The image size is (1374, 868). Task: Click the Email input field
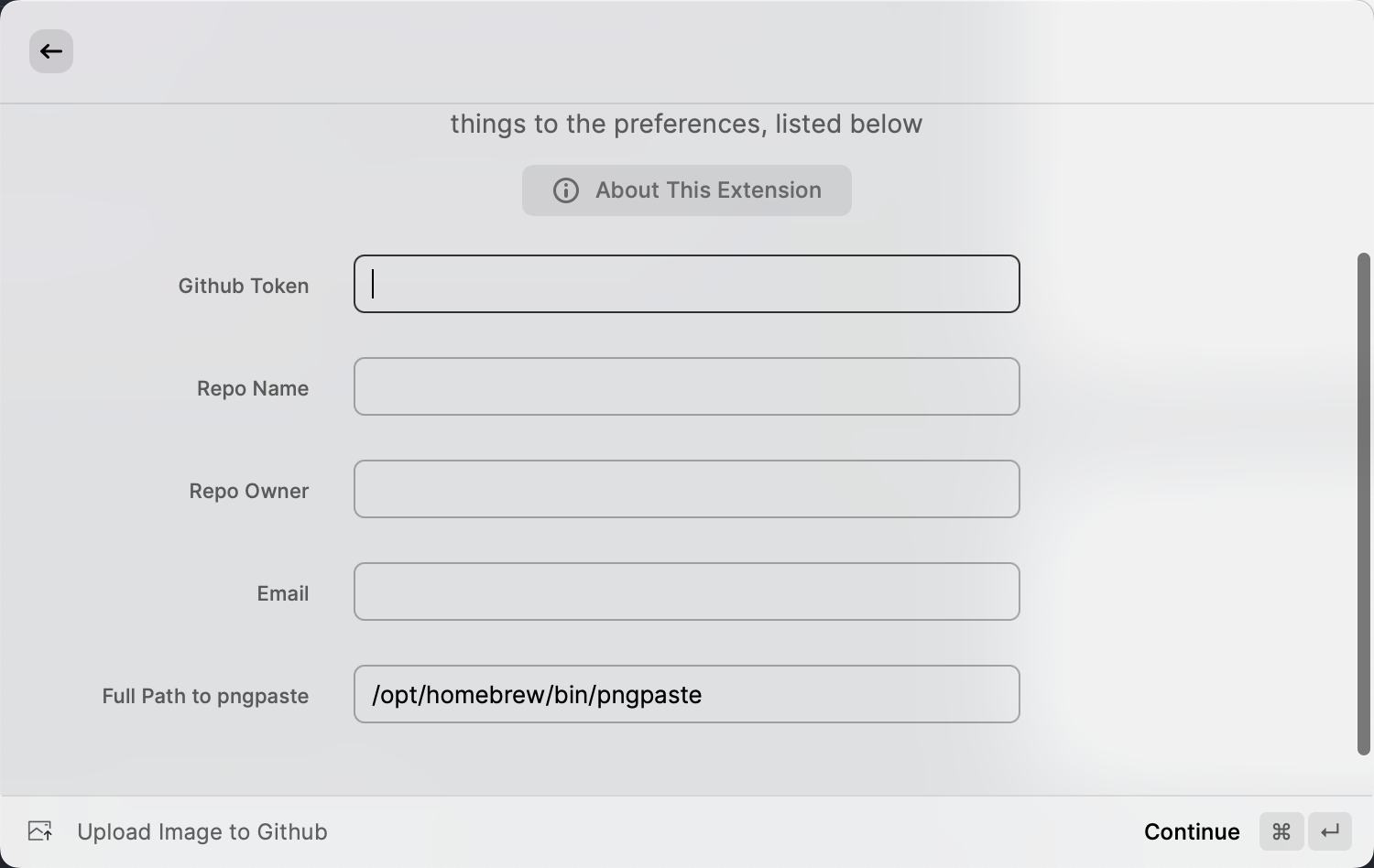point(687,591)
